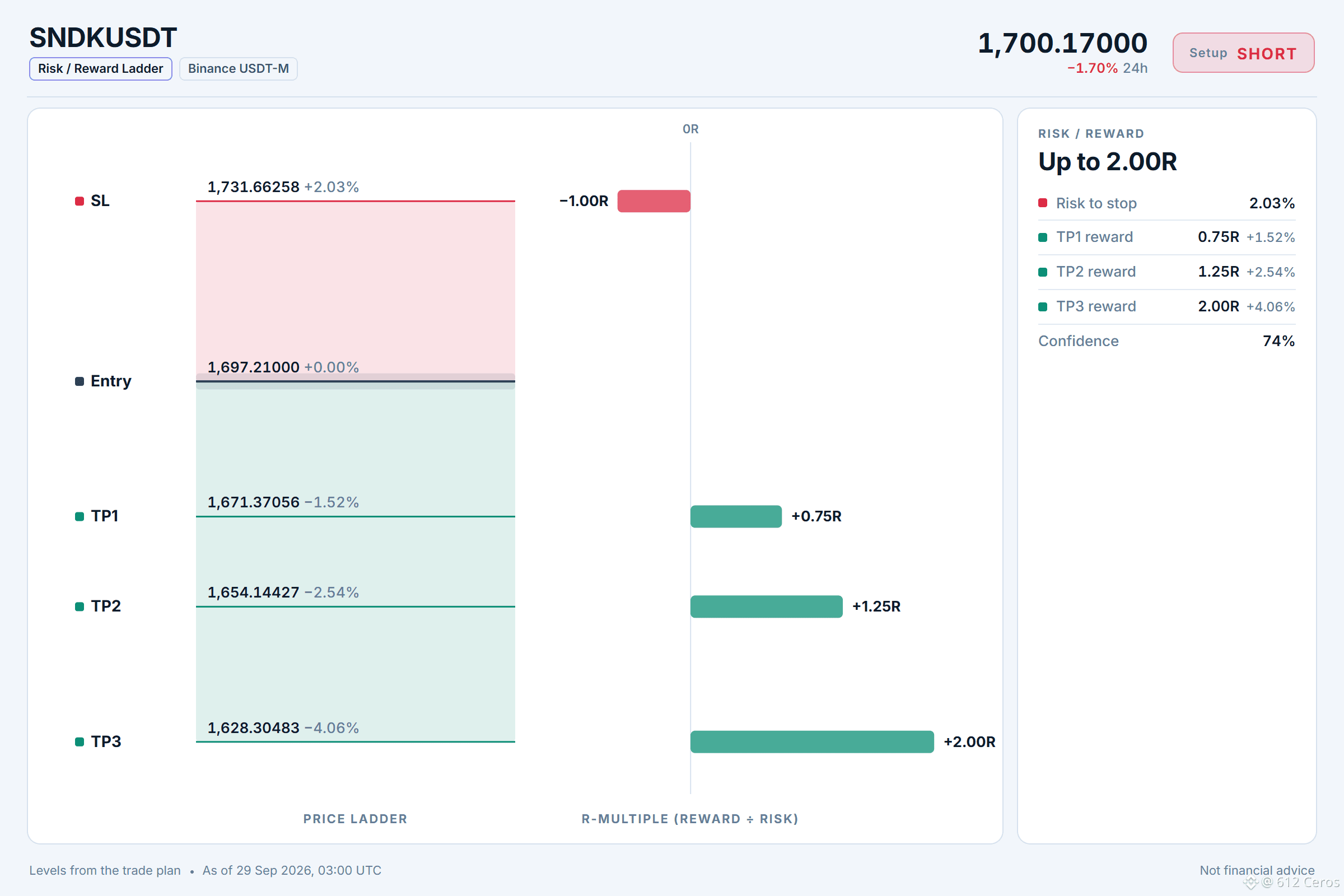Click TP1 reward green indicator square
Image resolution: width=1344 pixels, height=896 pixels.
(1043, 237)
